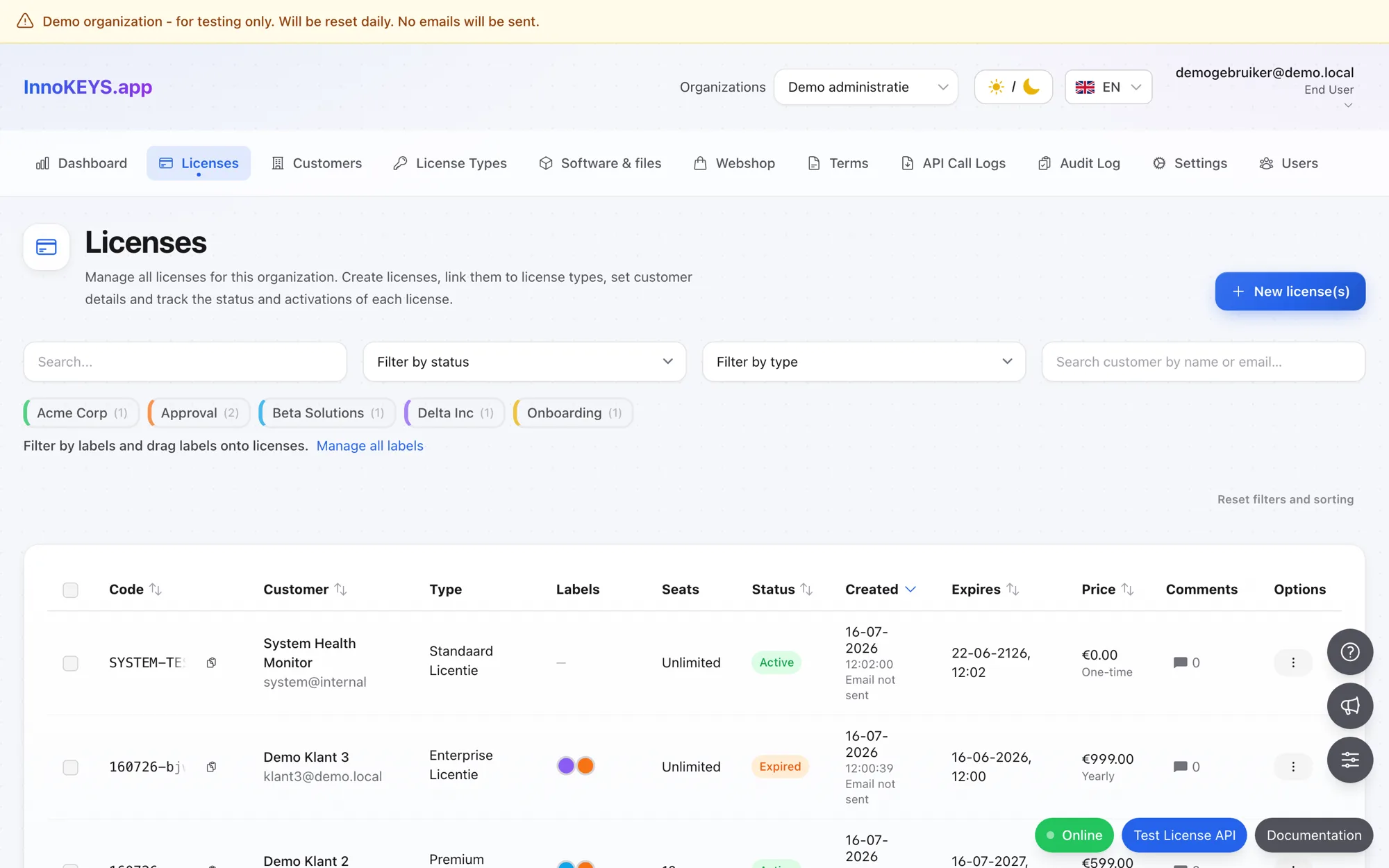Click the Active status badge
This screenshot has width=1389, height=868.
click(x=776, y=662)
